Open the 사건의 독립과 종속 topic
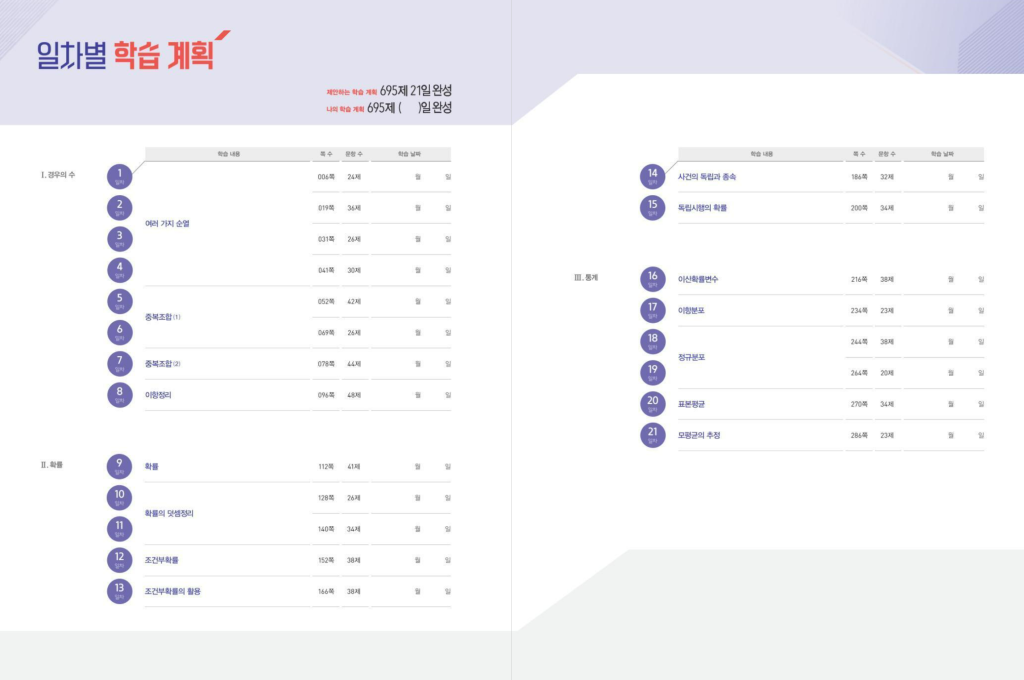The image size is (1024, 680). 706,177
